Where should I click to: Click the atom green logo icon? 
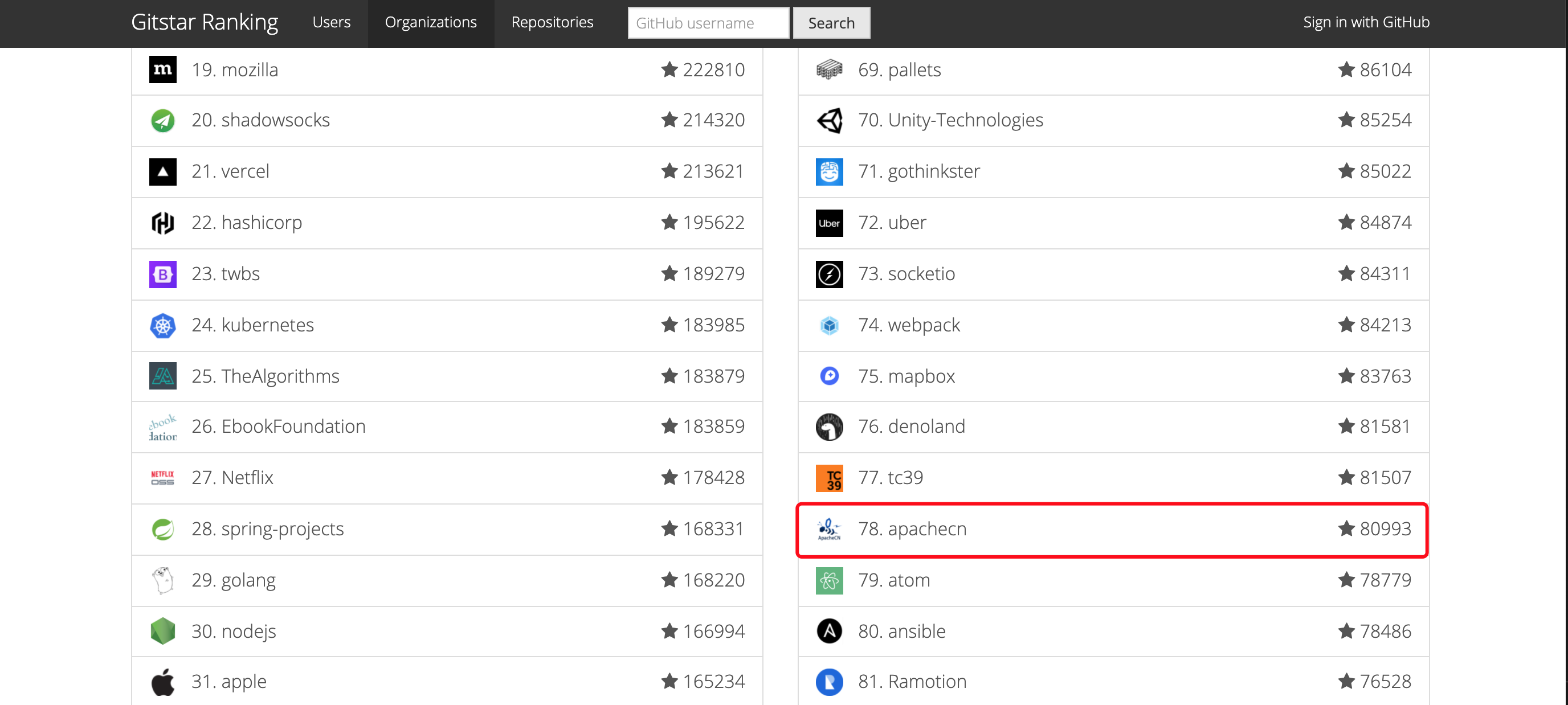[x=829, y=580]
